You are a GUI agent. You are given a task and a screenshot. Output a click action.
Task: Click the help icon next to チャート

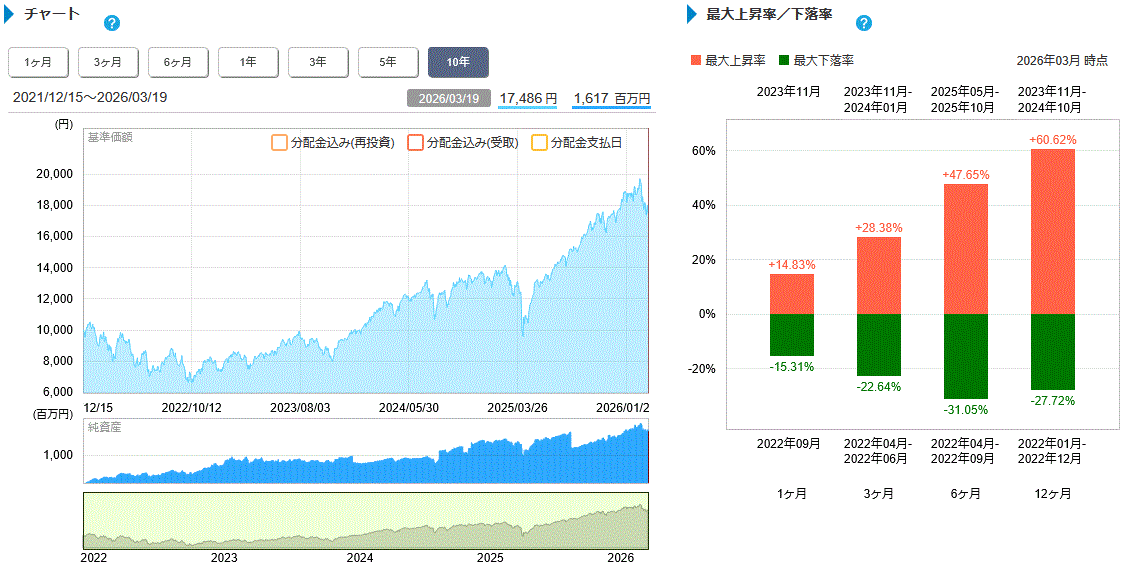tap(112, 23)
